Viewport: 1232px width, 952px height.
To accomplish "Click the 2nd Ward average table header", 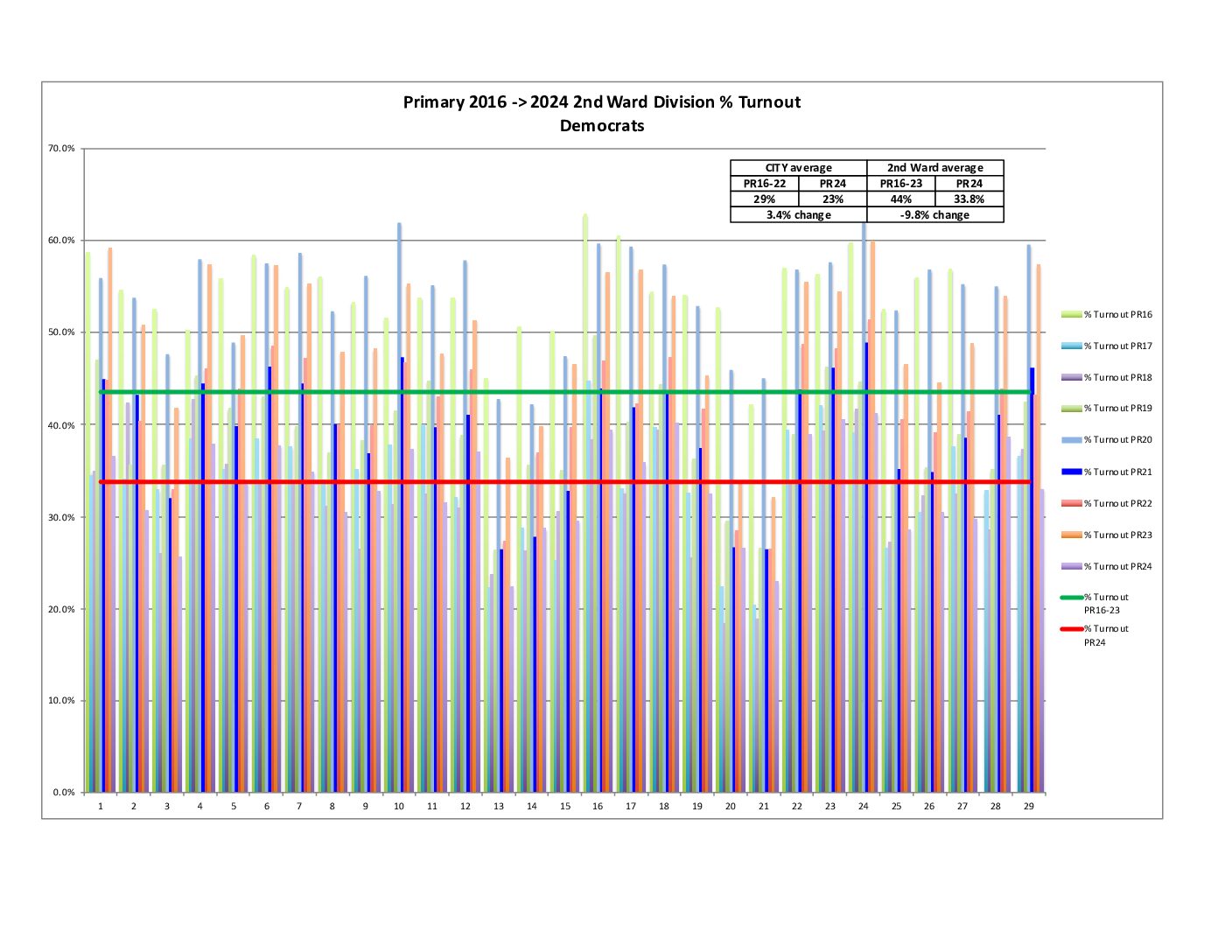I will point(935,168).
